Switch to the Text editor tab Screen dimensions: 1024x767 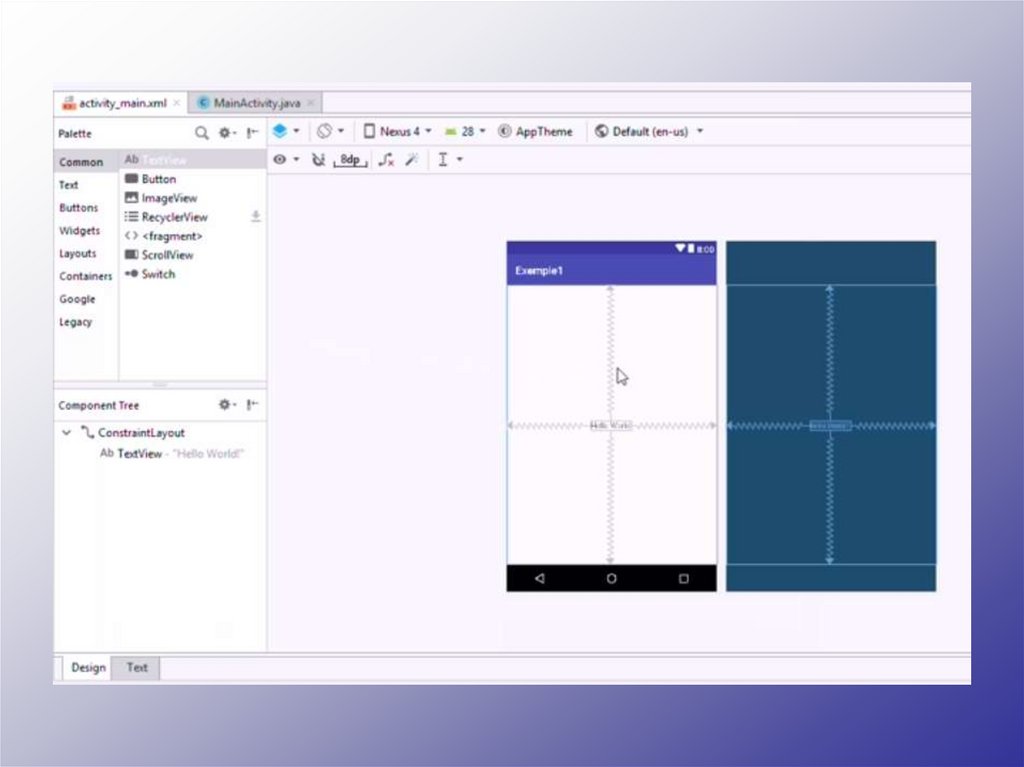[137, 667]
